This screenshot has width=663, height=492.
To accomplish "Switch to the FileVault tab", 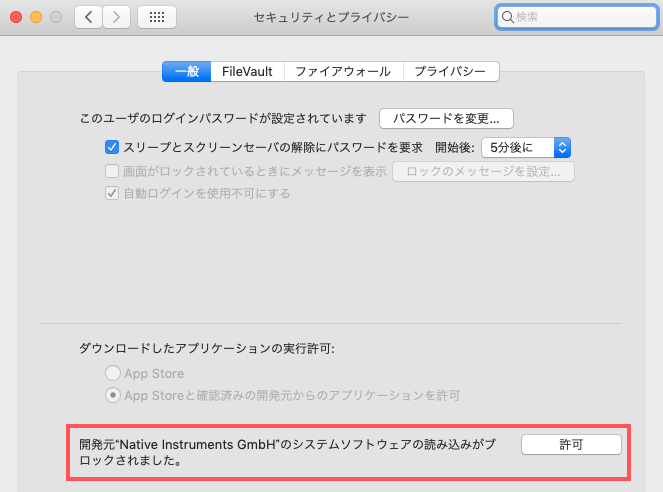I will 248,72.
